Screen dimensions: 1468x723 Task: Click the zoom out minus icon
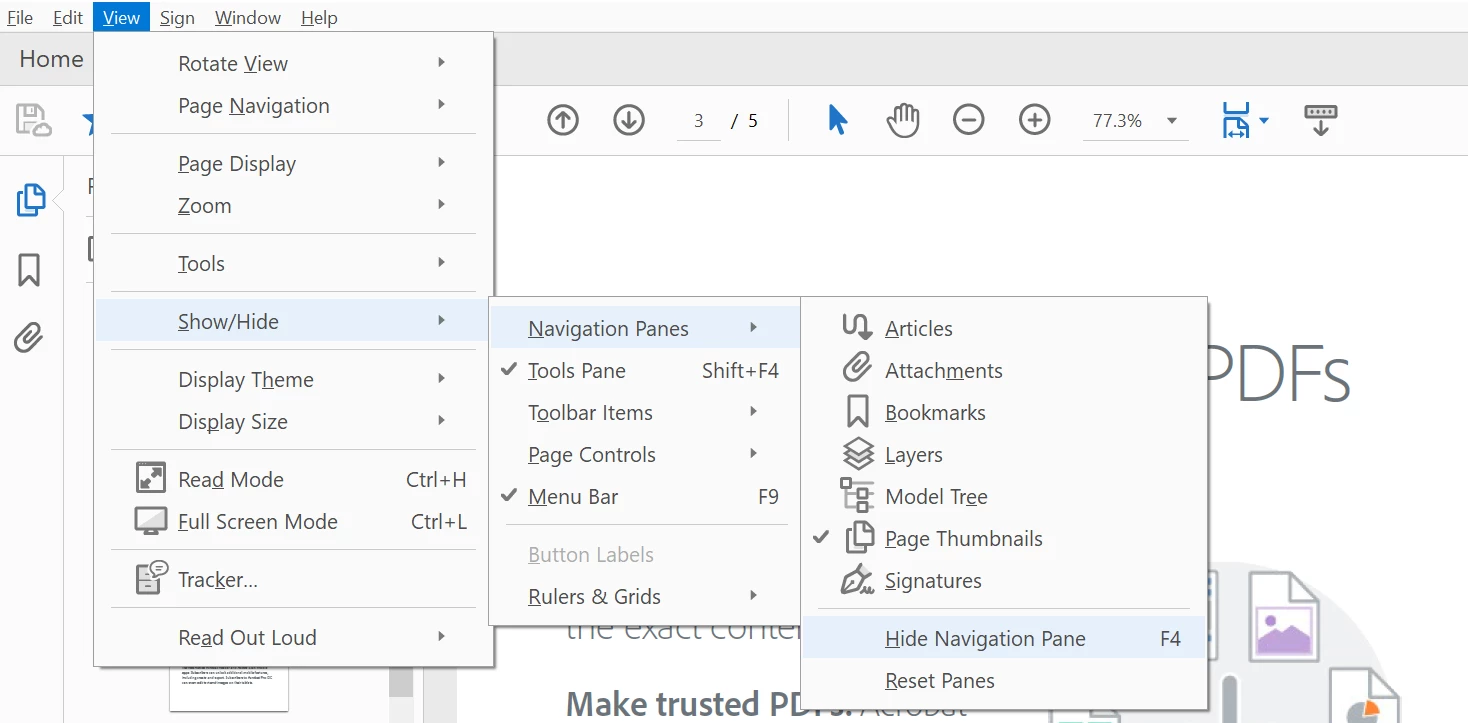click(x=968, y=121)
